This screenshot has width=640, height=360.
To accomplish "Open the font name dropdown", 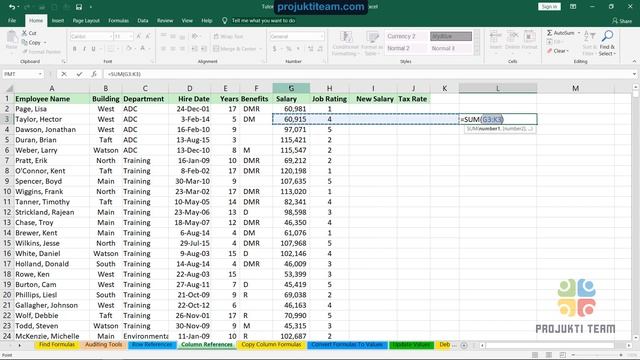I will click(x=111, y=36).
